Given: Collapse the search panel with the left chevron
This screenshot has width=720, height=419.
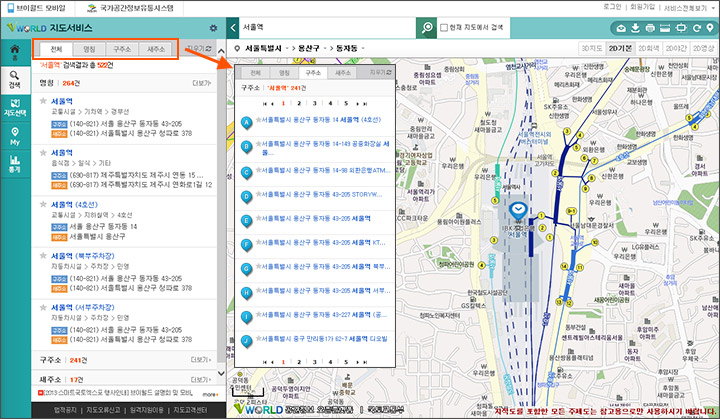Looking at the screenshot, I should 233,28.
